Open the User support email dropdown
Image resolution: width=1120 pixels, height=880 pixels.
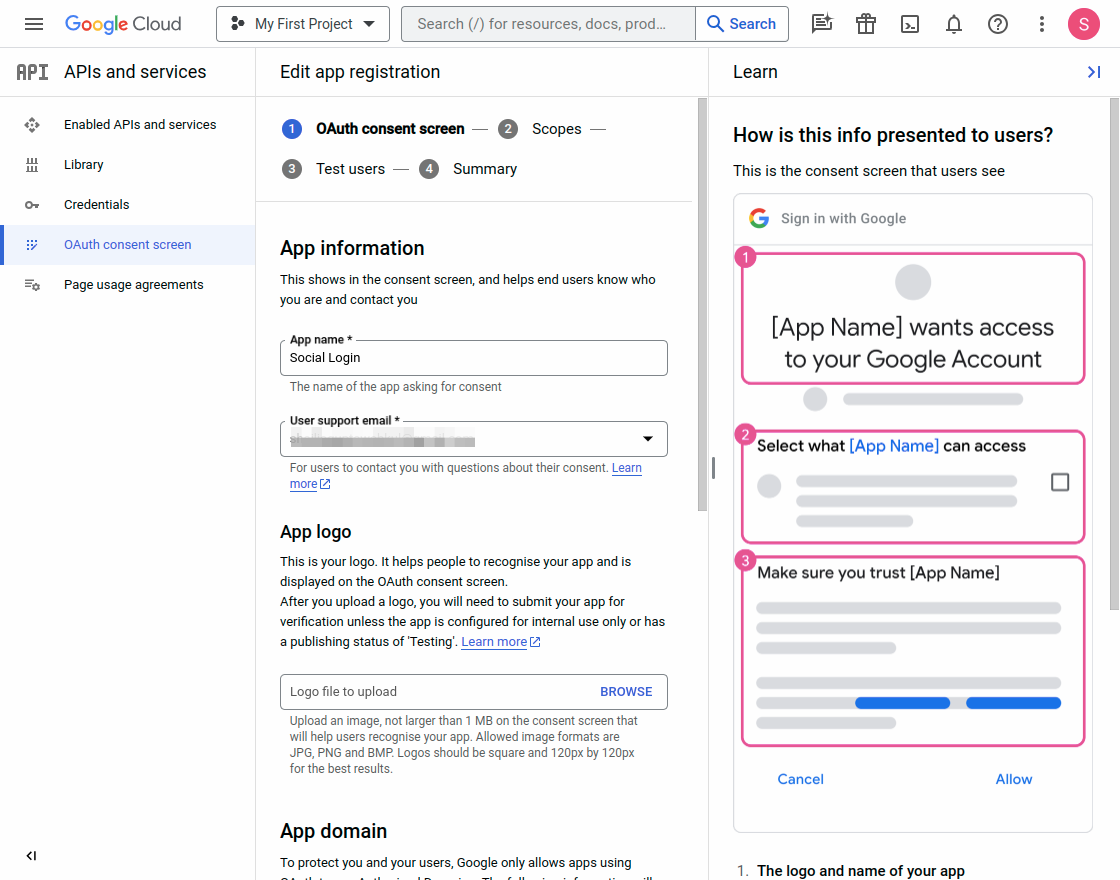474,439
